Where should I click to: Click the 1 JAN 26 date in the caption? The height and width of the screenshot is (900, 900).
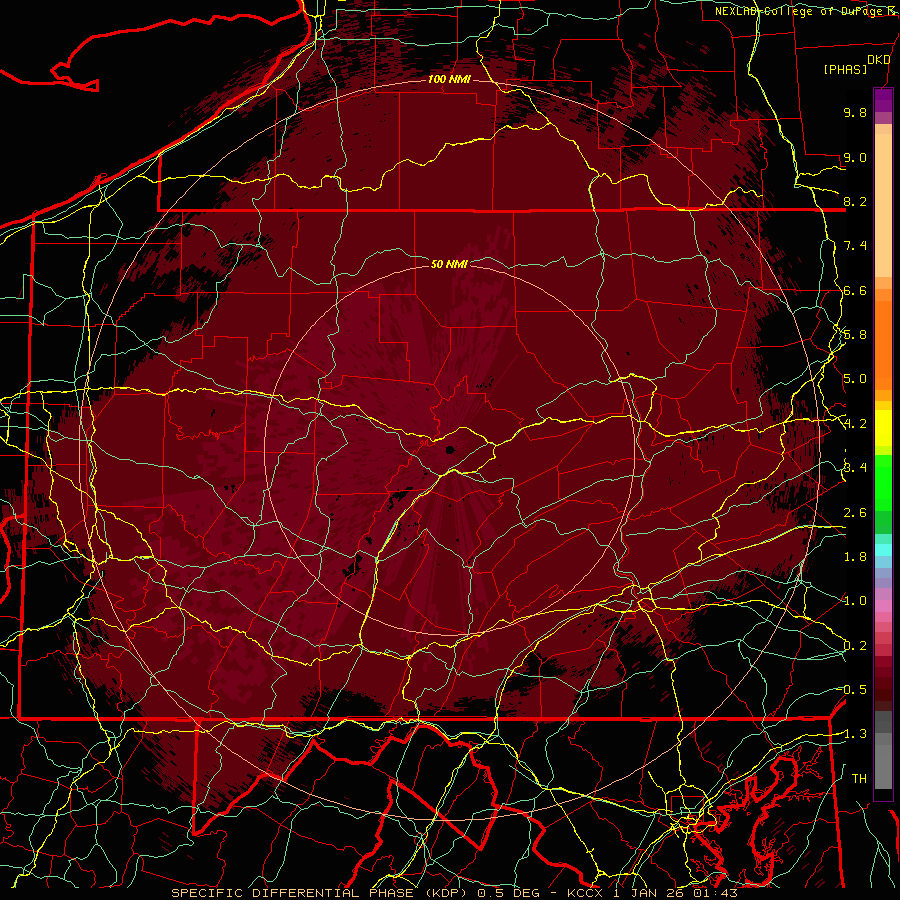pos(648,893)
